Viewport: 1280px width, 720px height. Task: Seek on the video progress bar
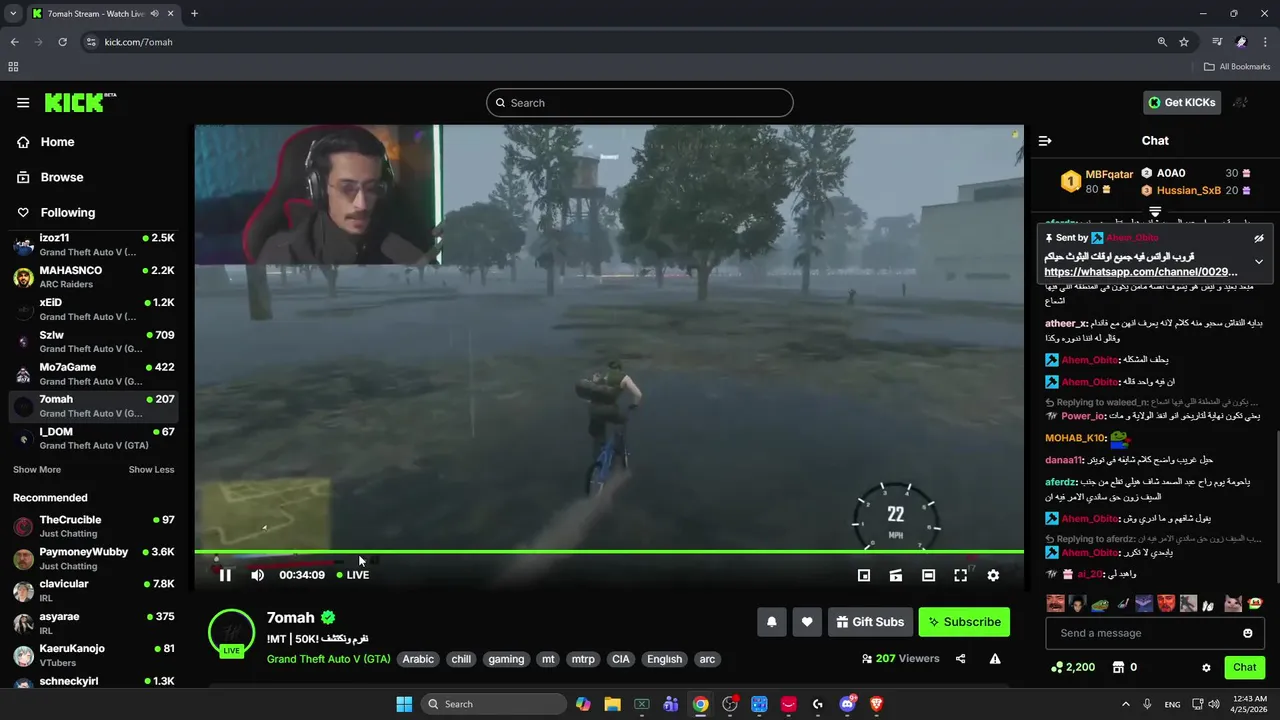(x=609, y=552)
